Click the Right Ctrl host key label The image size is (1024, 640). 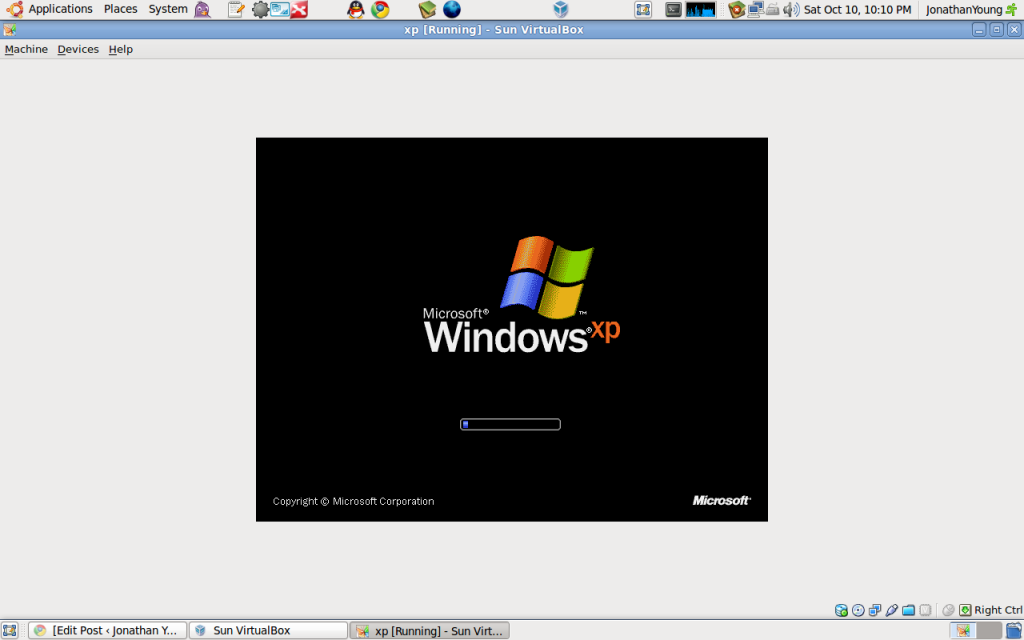click(998, 610)
